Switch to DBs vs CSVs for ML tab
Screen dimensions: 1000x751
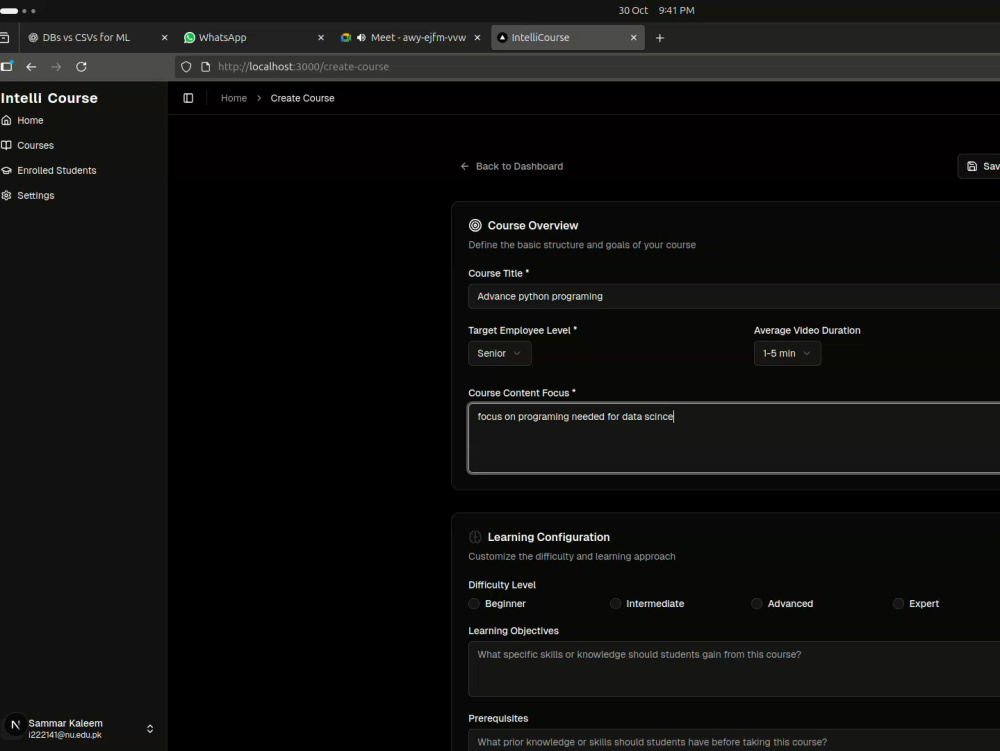tap(96, 38)
